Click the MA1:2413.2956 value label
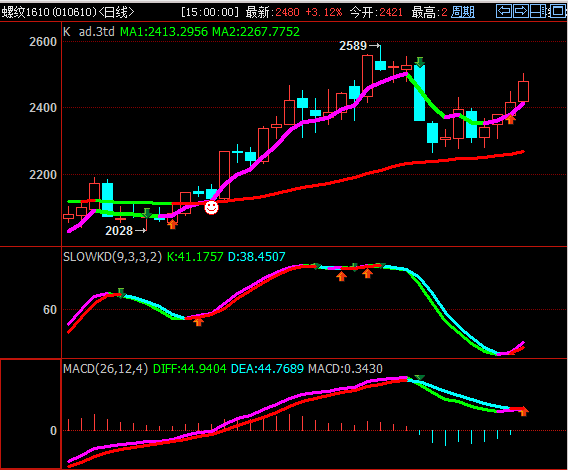568x470 pixels. coord(164,32)
